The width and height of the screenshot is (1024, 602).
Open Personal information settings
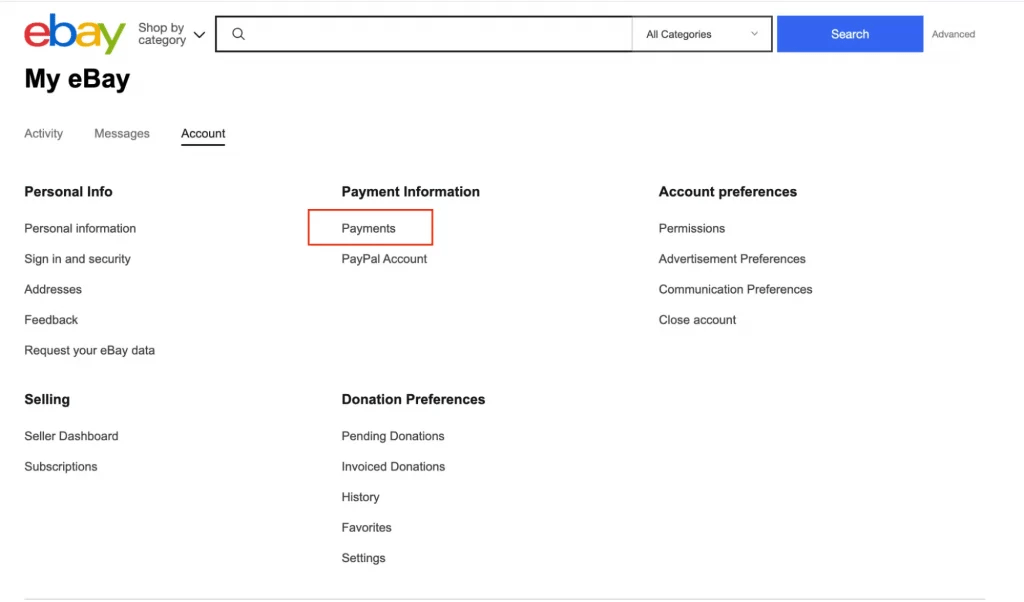79,228
